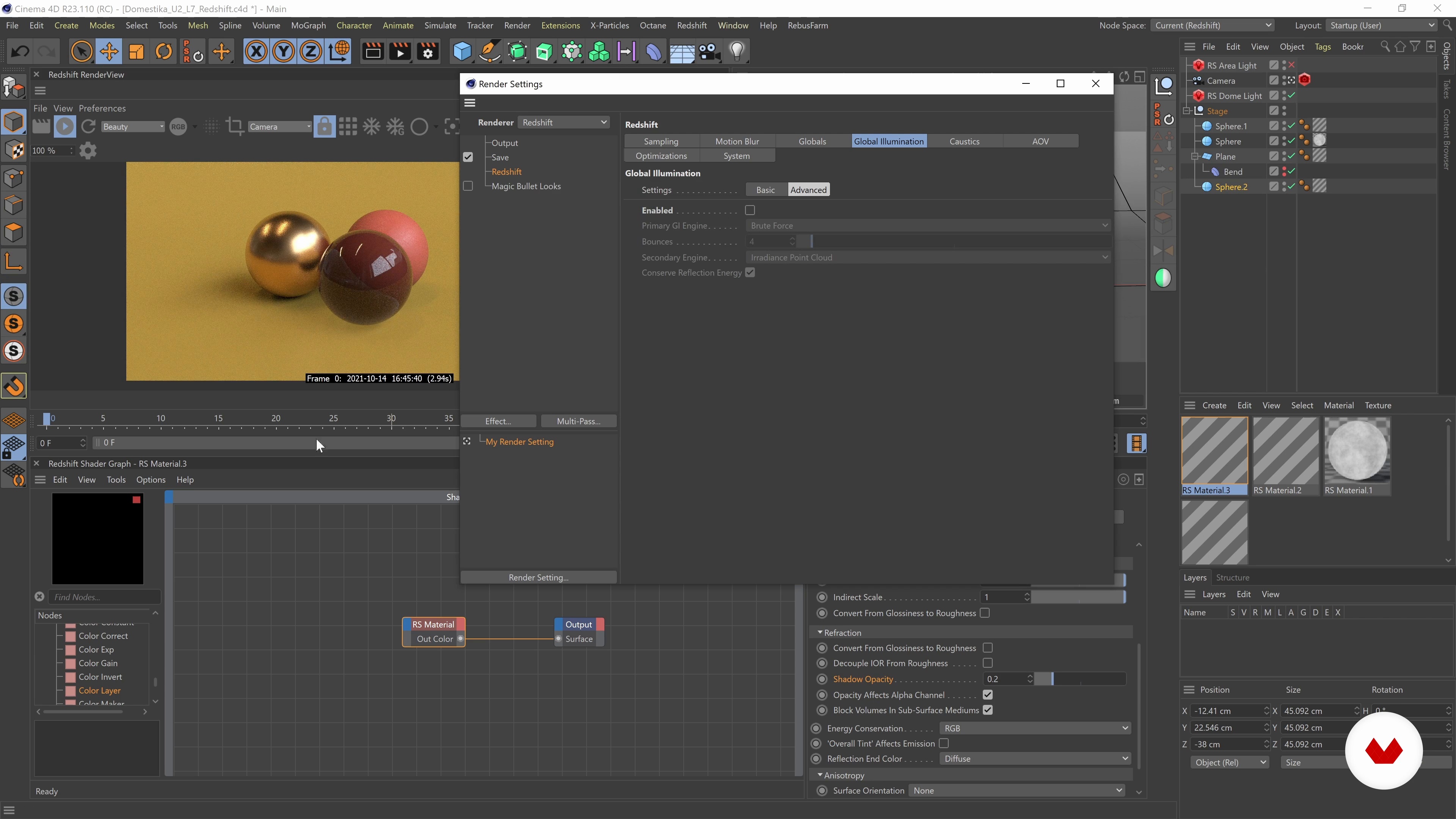Click the Multi-Pass... button
1456x819 pixels.
(578, 421)
